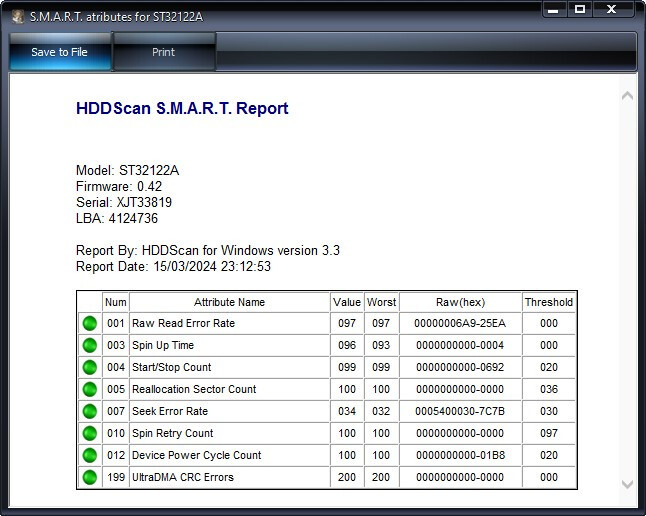Click the Raw Read Error Rate attribute name
Viewport: 646px width, 516px height.
pos(183,323)
